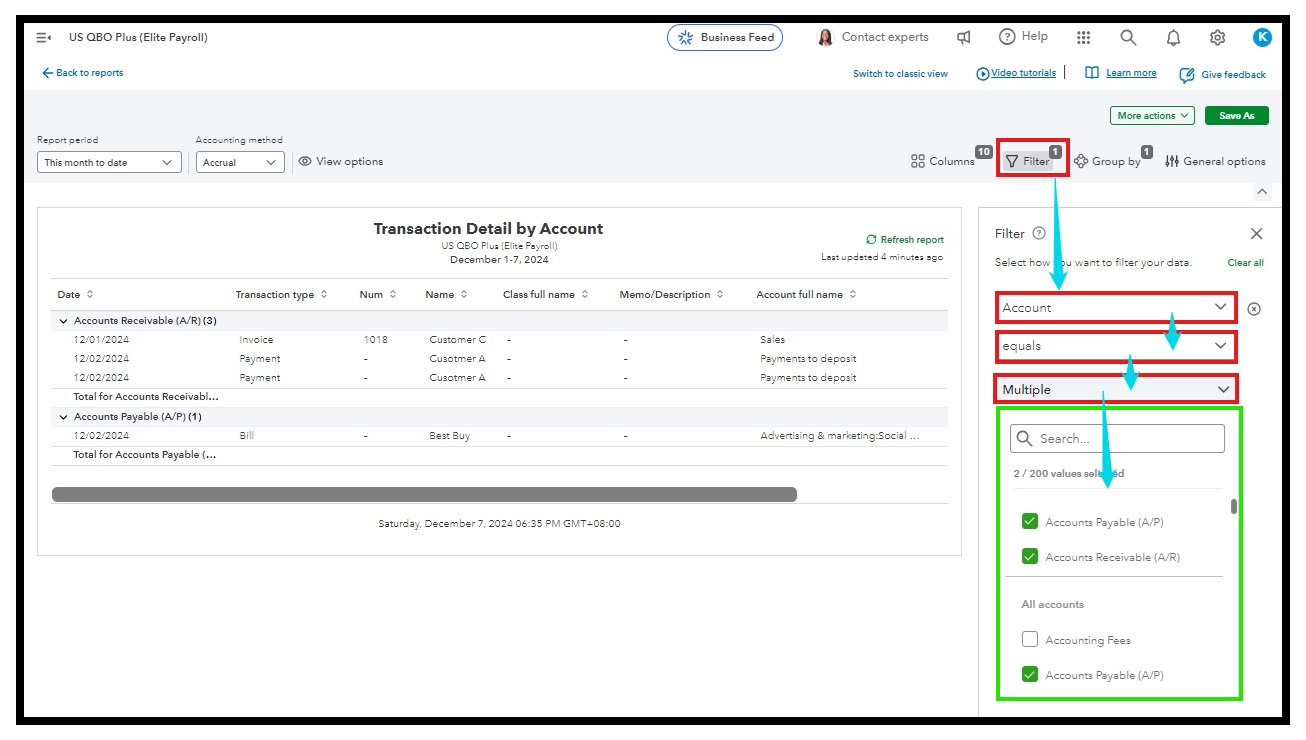This screenshot has height=740, width=1306.
Task: Uncheck Accounts Payable (A/P) filter value
Action: click(x=1029, y=521)
